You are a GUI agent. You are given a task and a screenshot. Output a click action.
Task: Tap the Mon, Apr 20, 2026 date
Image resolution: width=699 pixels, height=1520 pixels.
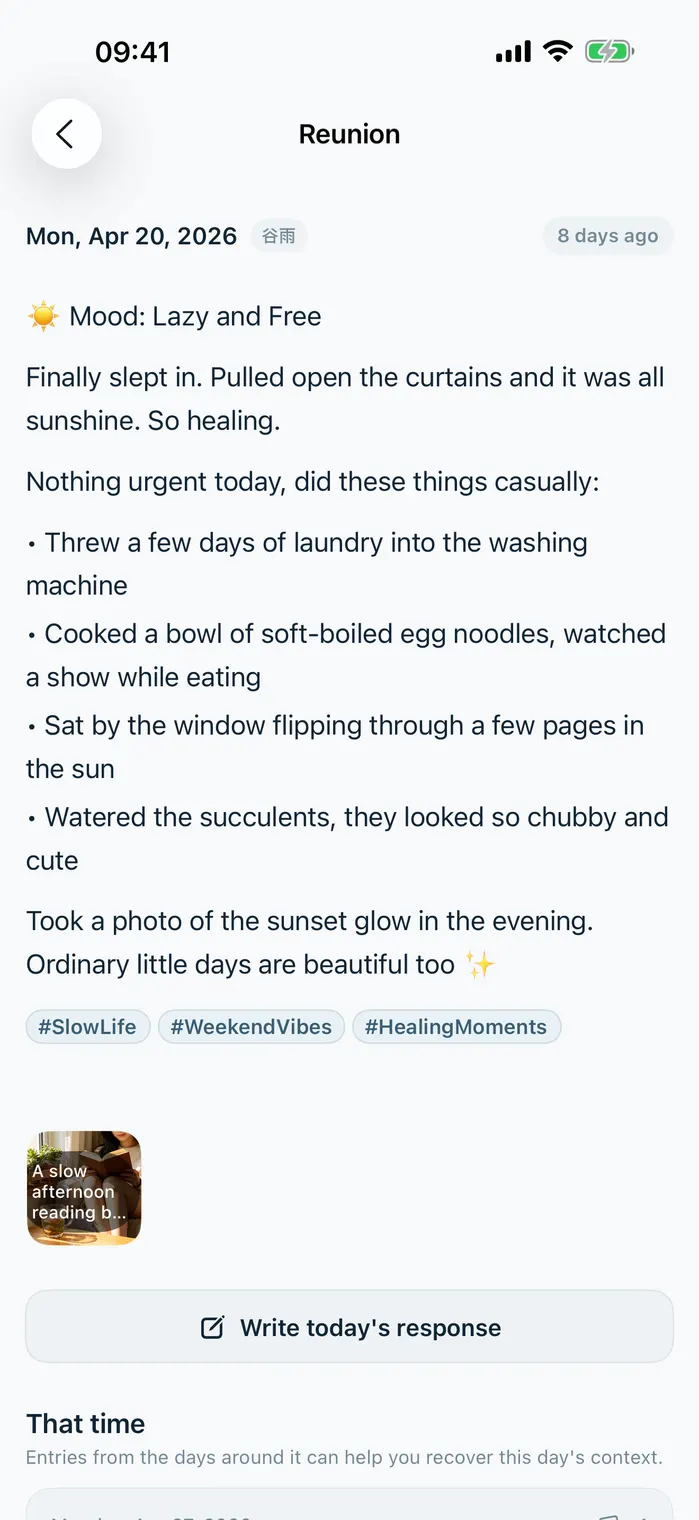tap(132, 236)
